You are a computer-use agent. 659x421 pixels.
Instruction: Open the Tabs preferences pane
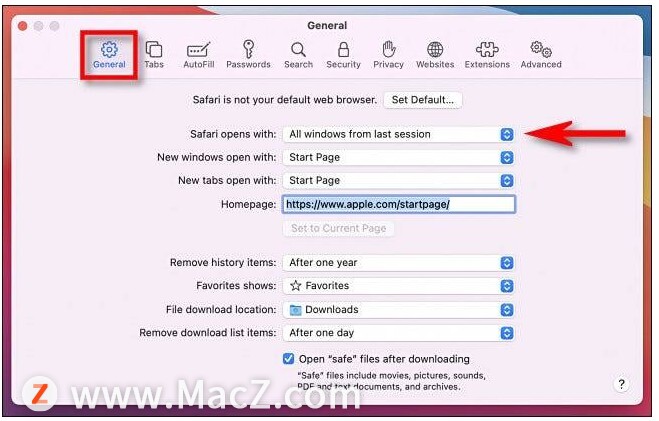(x=154, y=55)
